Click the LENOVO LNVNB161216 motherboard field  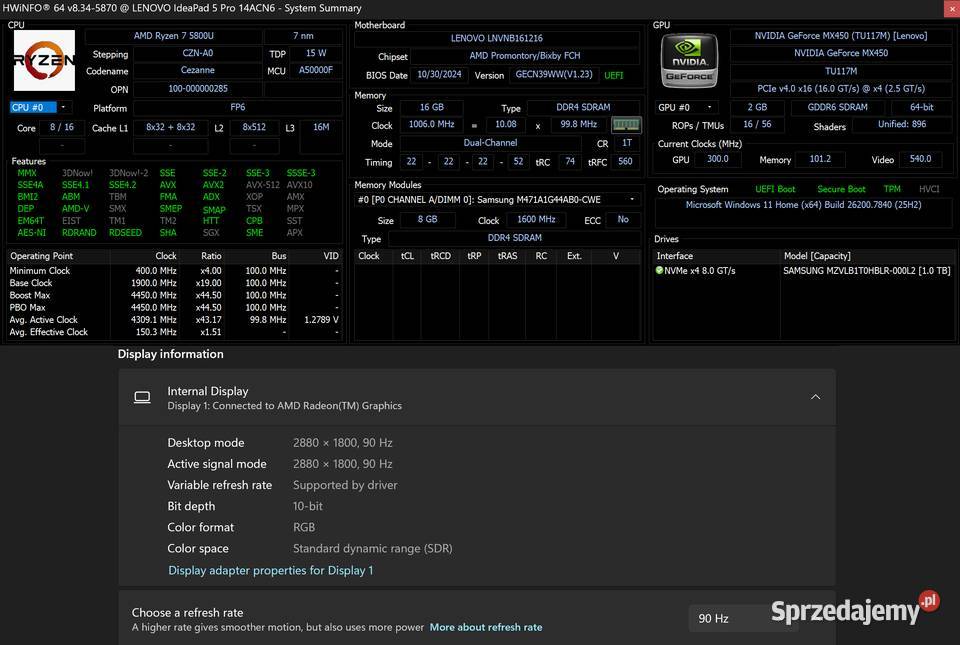497,38
